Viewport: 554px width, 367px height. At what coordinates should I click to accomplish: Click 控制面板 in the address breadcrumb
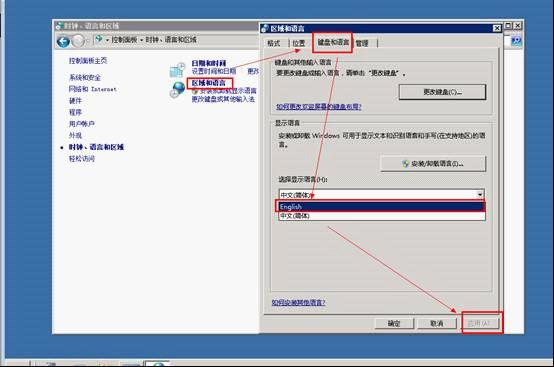[124, 40]
